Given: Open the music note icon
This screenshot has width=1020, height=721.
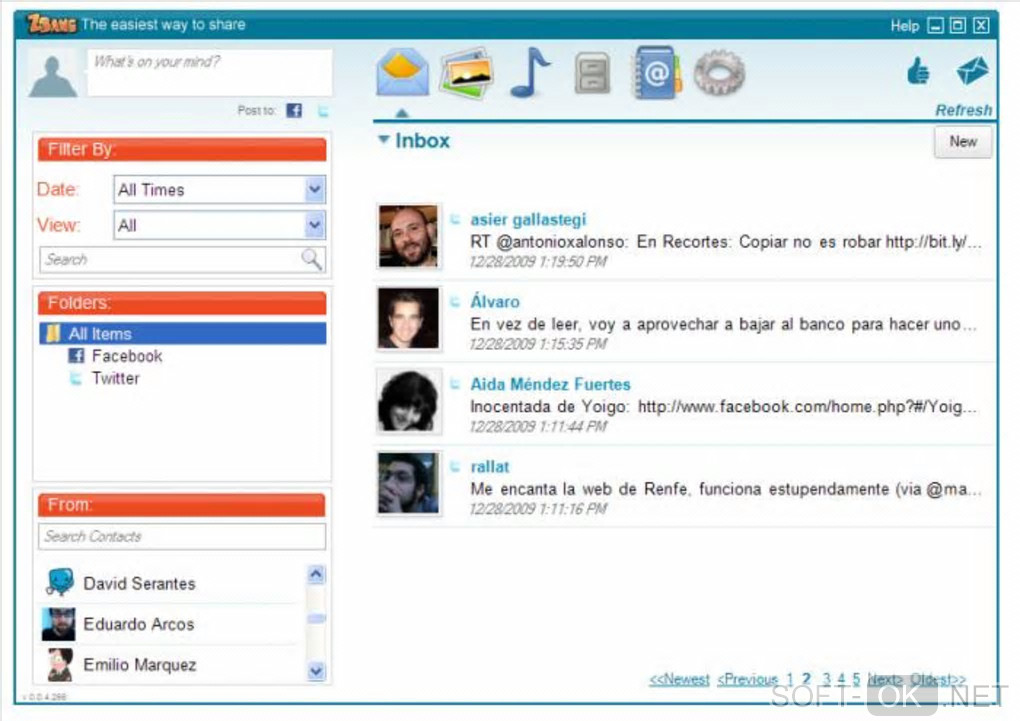Looking at the screenshot, I should click(530, 73).
